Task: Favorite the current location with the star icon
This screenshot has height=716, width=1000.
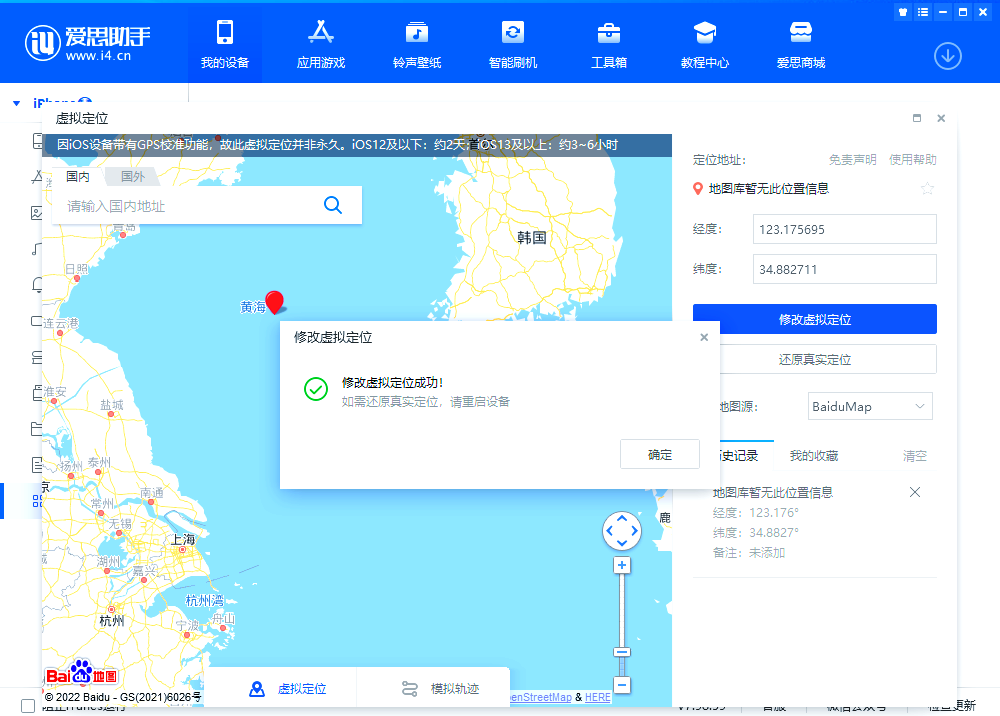Action: (x=927, y=189)
